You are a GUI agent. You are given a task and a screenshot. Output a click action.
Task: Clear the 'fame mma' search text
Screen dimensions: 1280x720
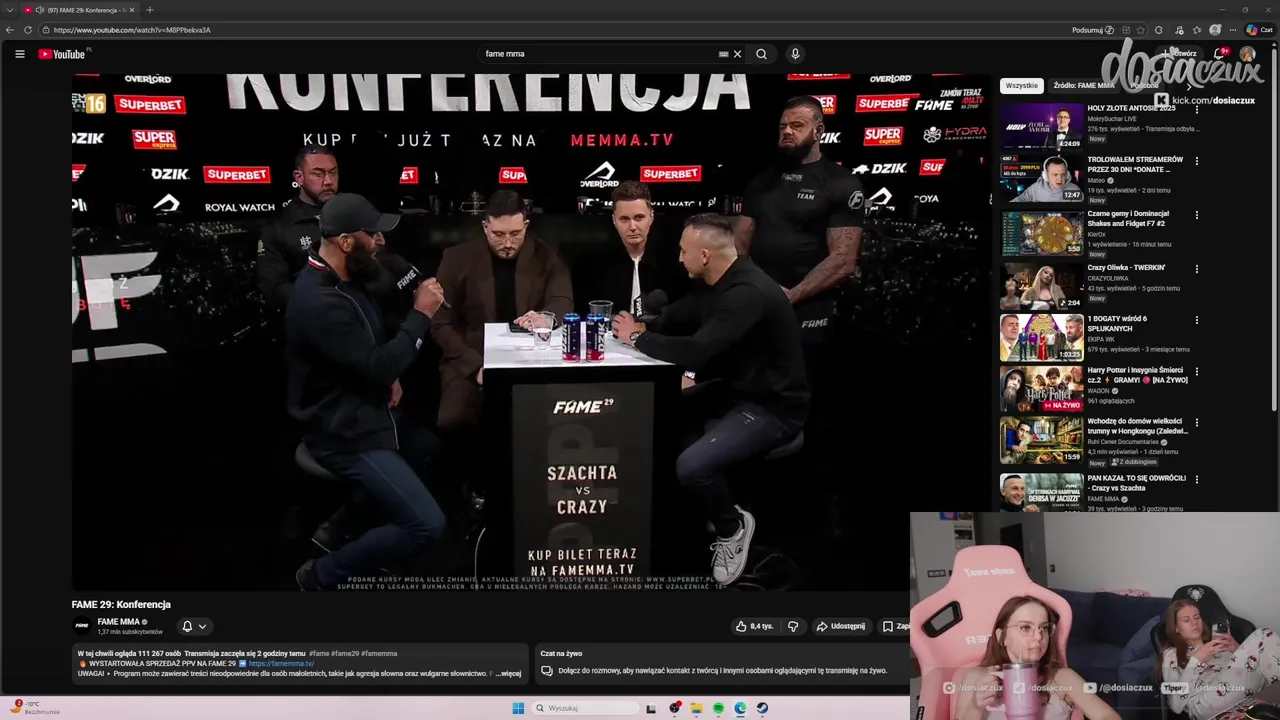737,54
